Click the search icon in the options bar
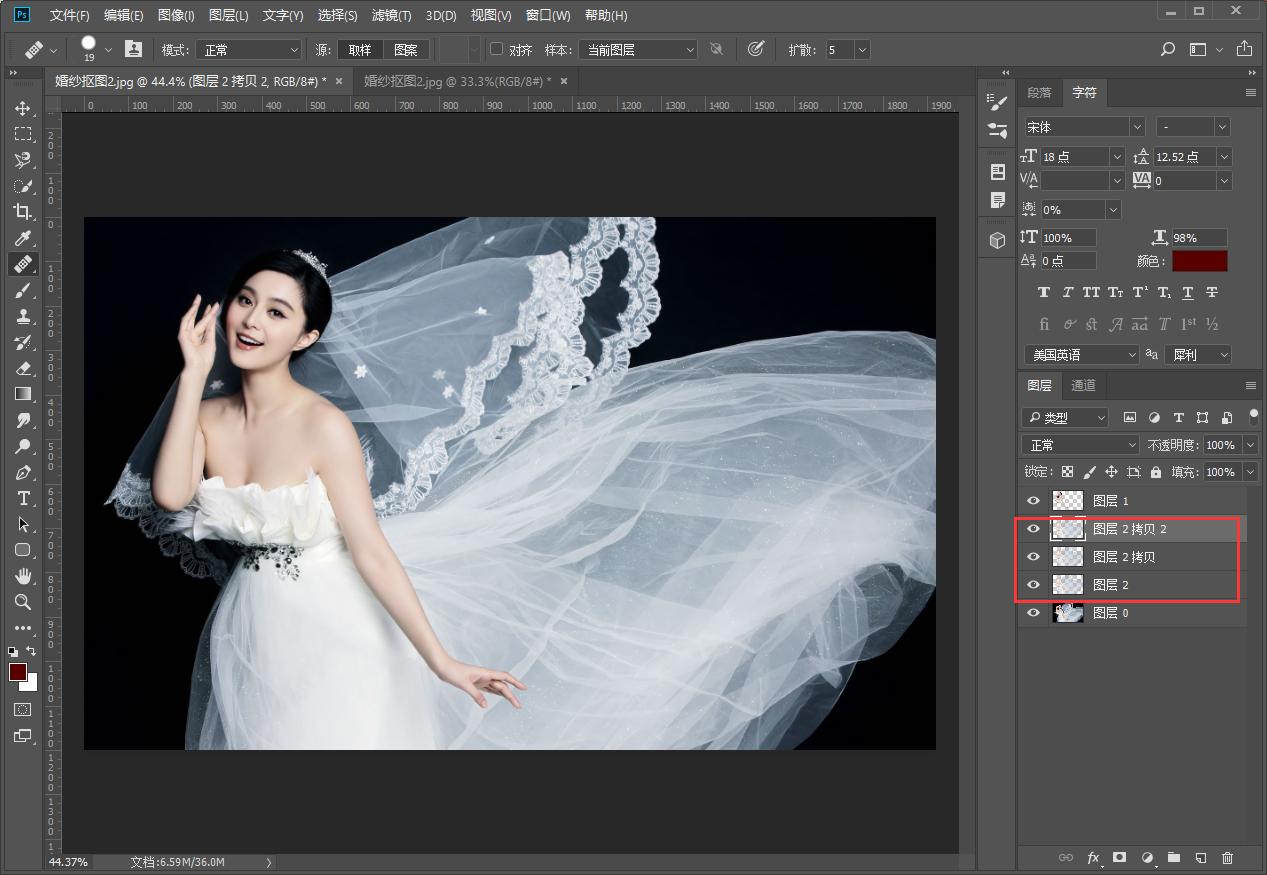Screen dimensions: 1267x875 [1167, 49]
